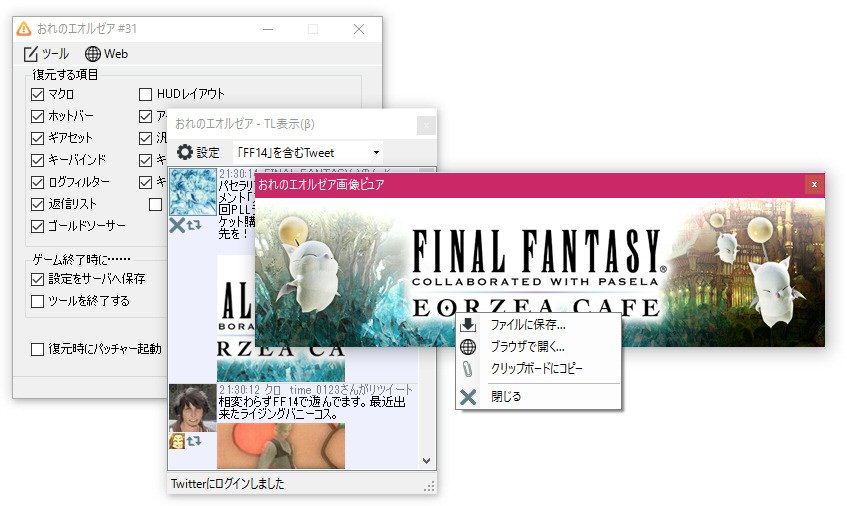Expand the 「FF14」を含むTweet dropdown

tap(376, 152)
